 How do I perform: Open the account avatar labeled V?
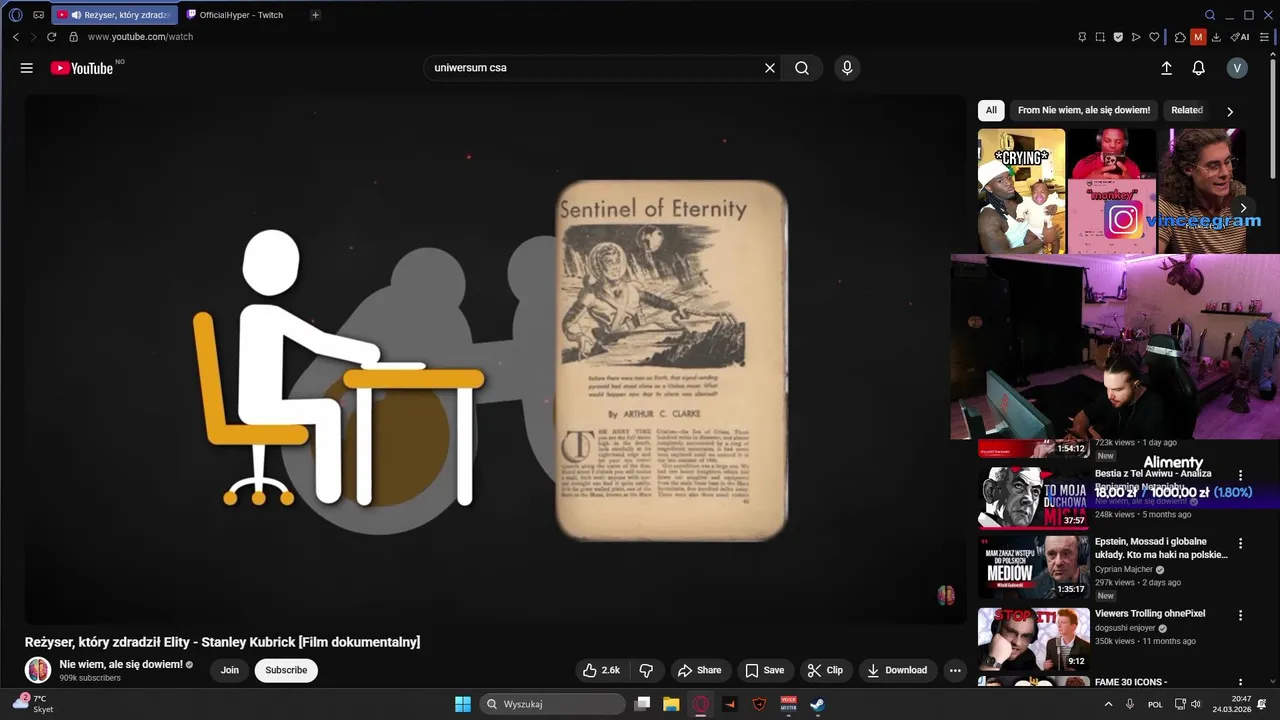tap(1237, 68)
